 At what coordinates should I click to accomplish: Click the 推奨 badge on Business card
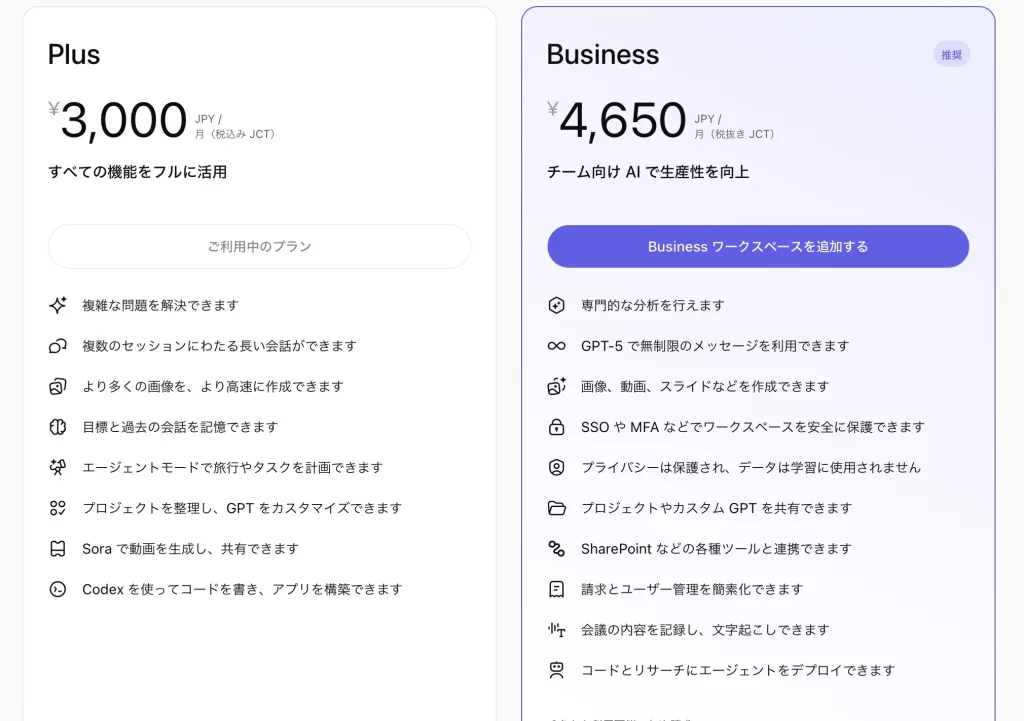(951, 55)
